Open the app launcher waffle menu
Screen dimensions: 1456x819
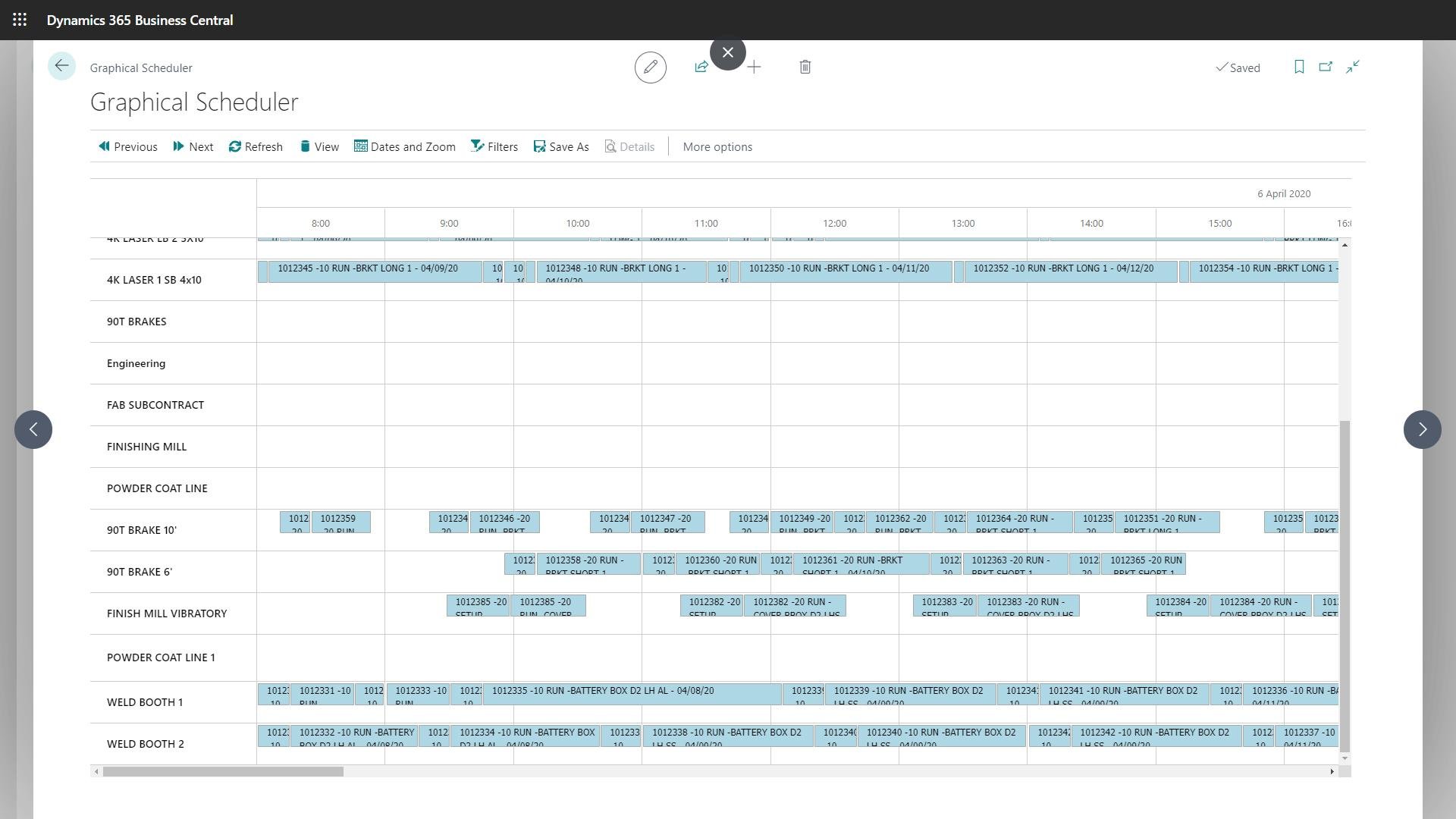(x=20, y=20)
